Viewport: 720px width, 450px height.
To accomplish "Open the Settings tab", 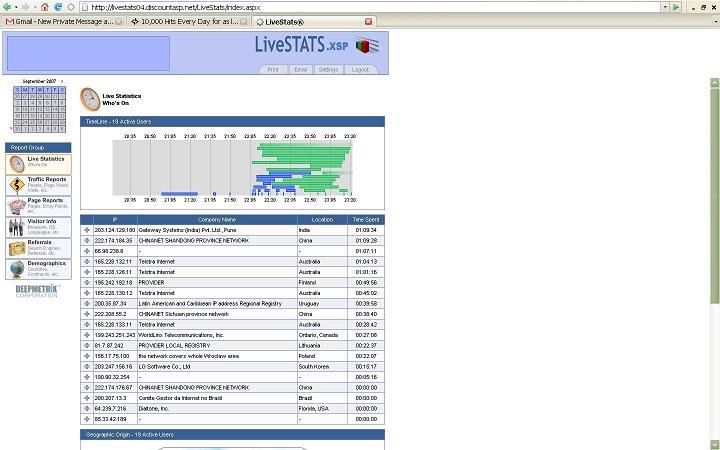I will (328, 69).
